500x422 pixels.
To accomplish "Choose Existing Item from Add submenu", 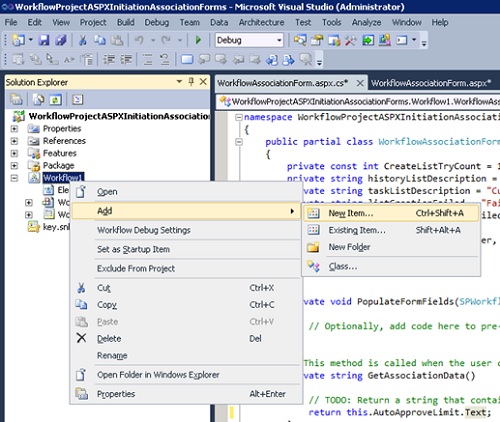I will click(391, 230).
